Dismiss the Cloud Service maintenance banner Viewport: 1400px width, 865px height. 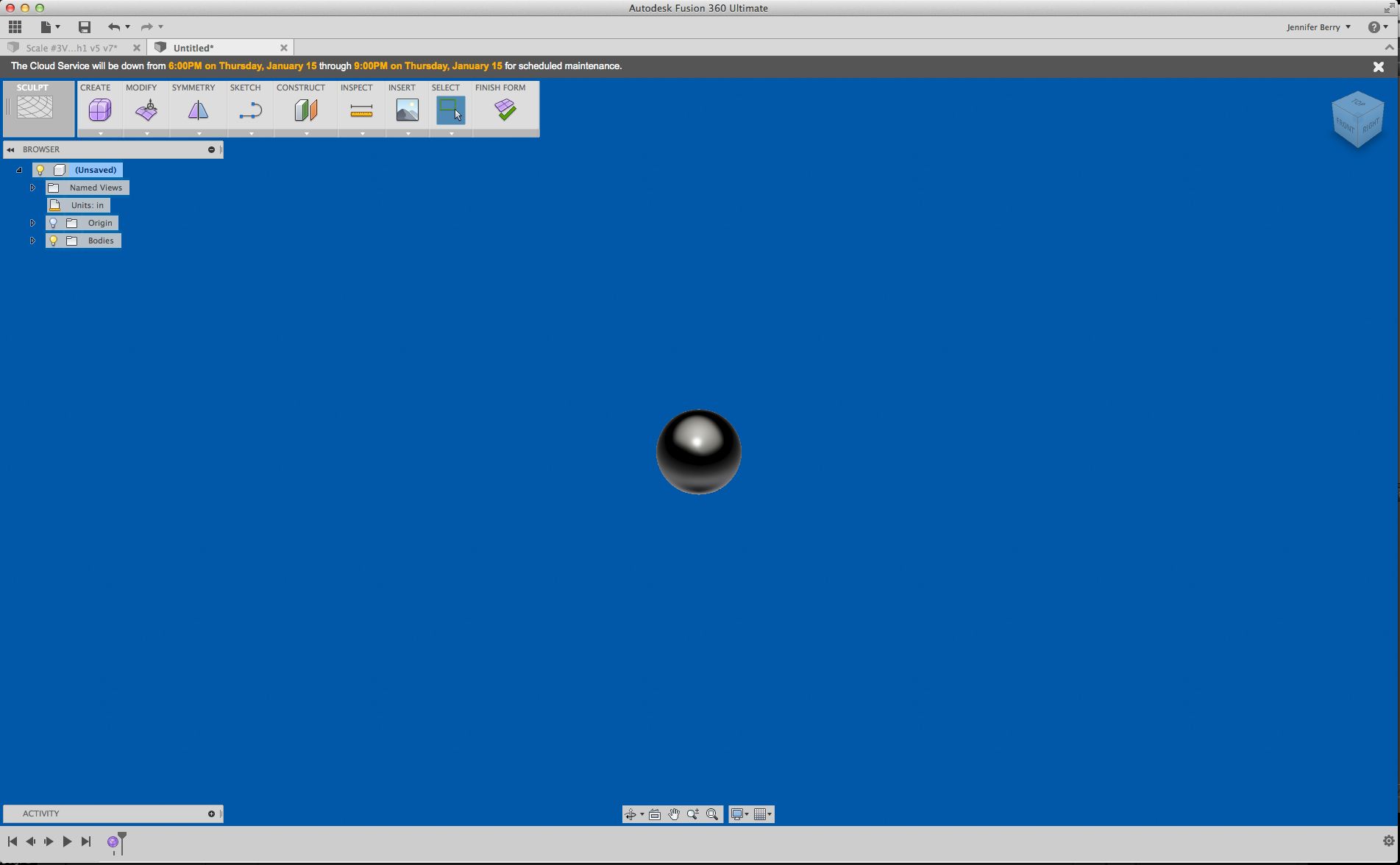point(1379,66)
